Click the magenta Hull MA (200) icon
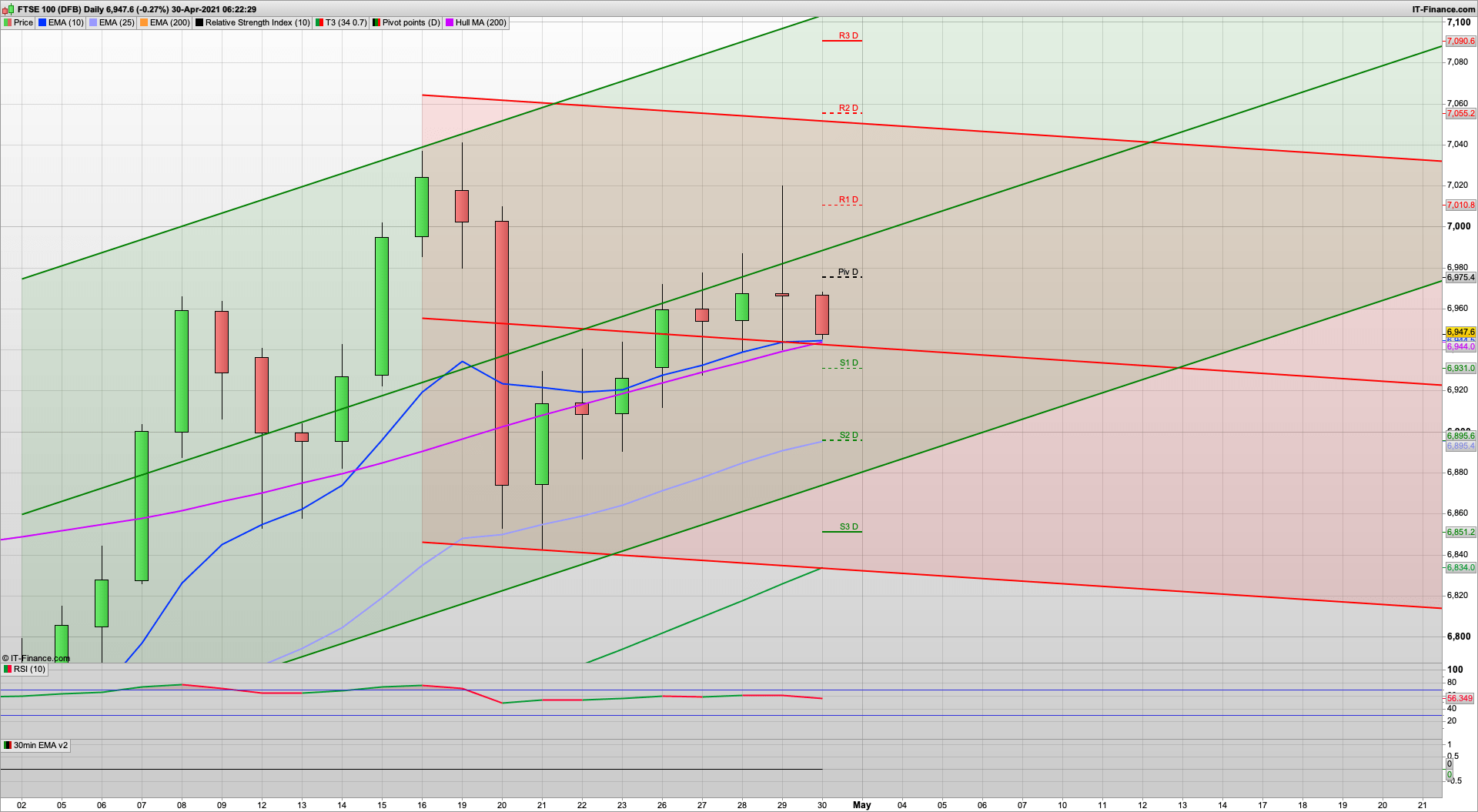 coord(450,22)
